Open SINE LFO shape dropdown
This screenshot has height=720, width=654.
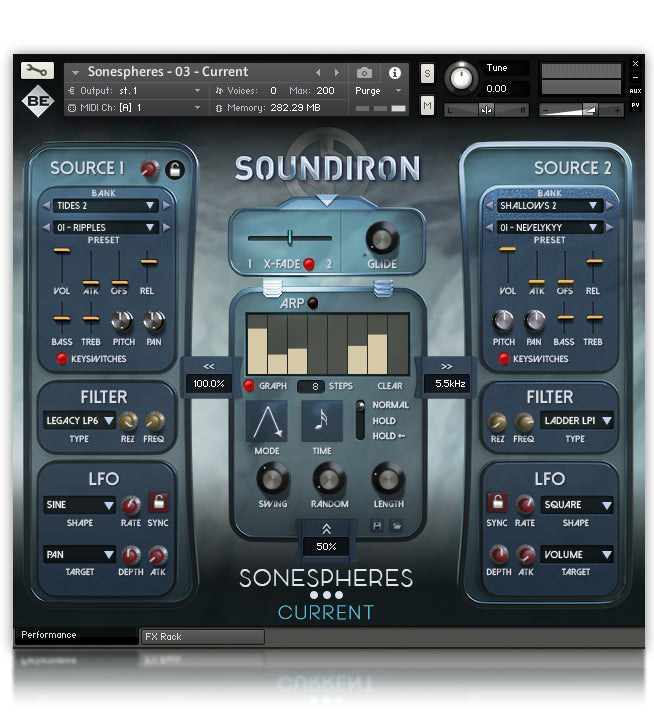pos(79,505)
